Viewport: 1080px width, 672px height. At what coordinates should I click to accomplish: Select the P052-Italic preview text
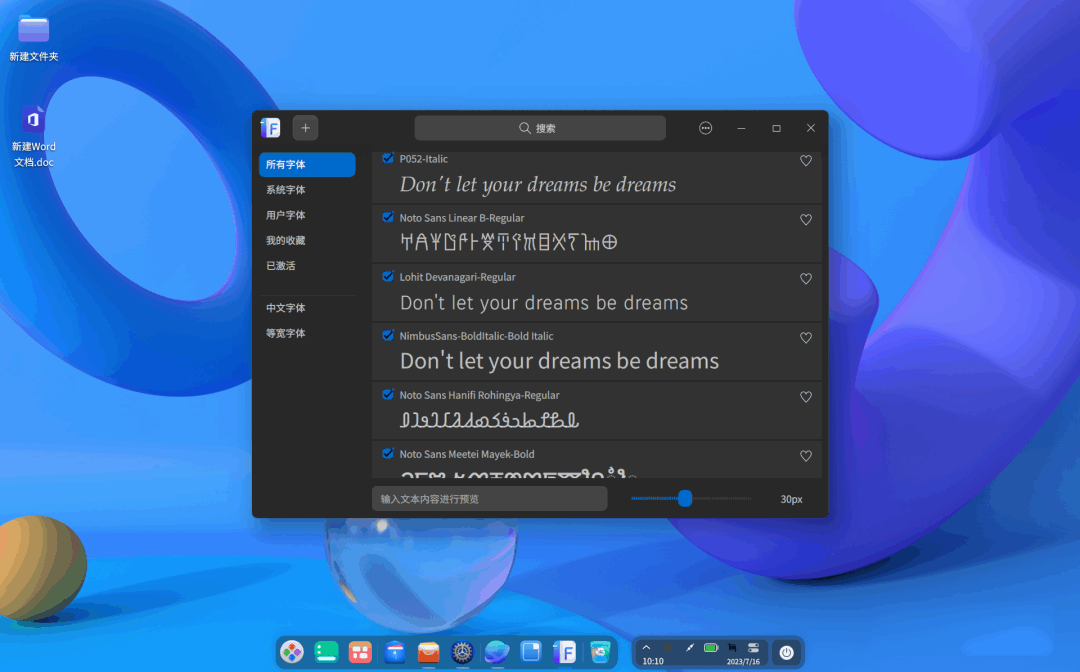coord(538,185)
